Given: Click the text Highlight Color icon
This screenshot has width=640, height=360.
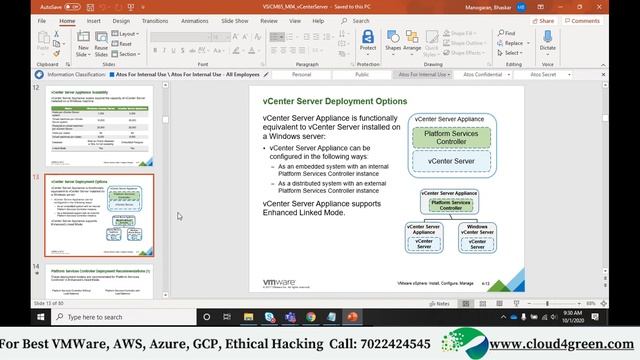Looking at the screenshot, I should pos(236,51).
